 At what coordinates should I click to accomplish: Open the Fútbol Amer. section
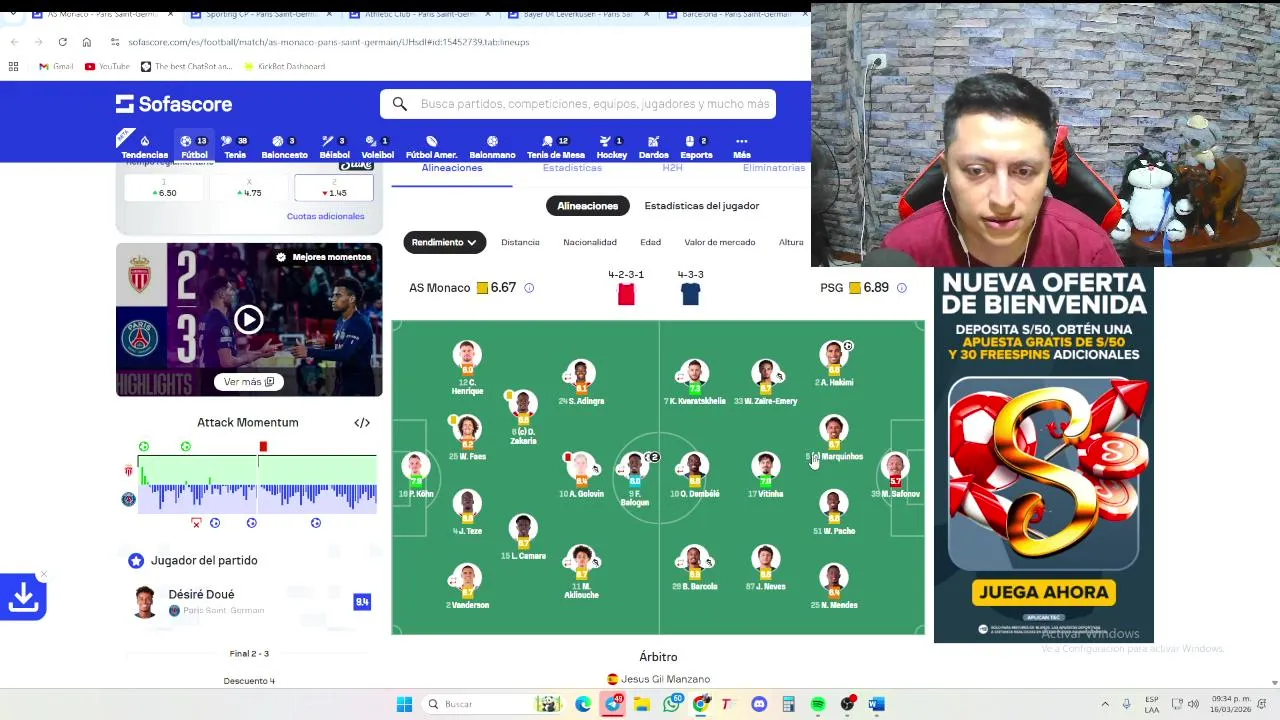pyautogui.click(x=431, y=147)
